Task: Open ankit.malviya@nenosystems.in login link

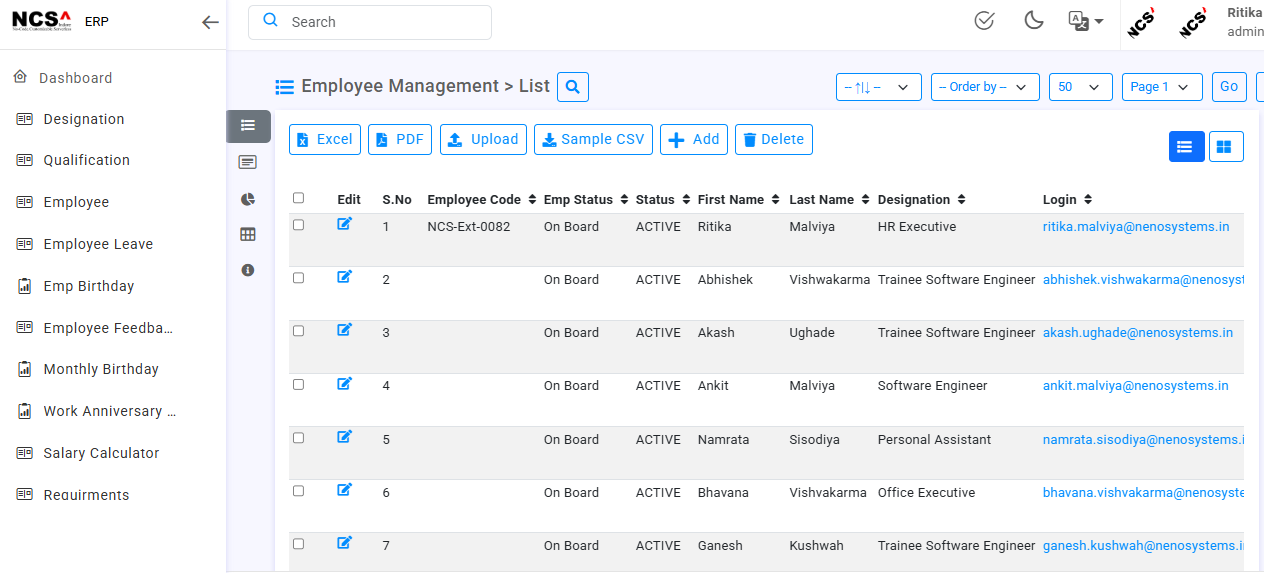Action: [x=1135, y=386]
